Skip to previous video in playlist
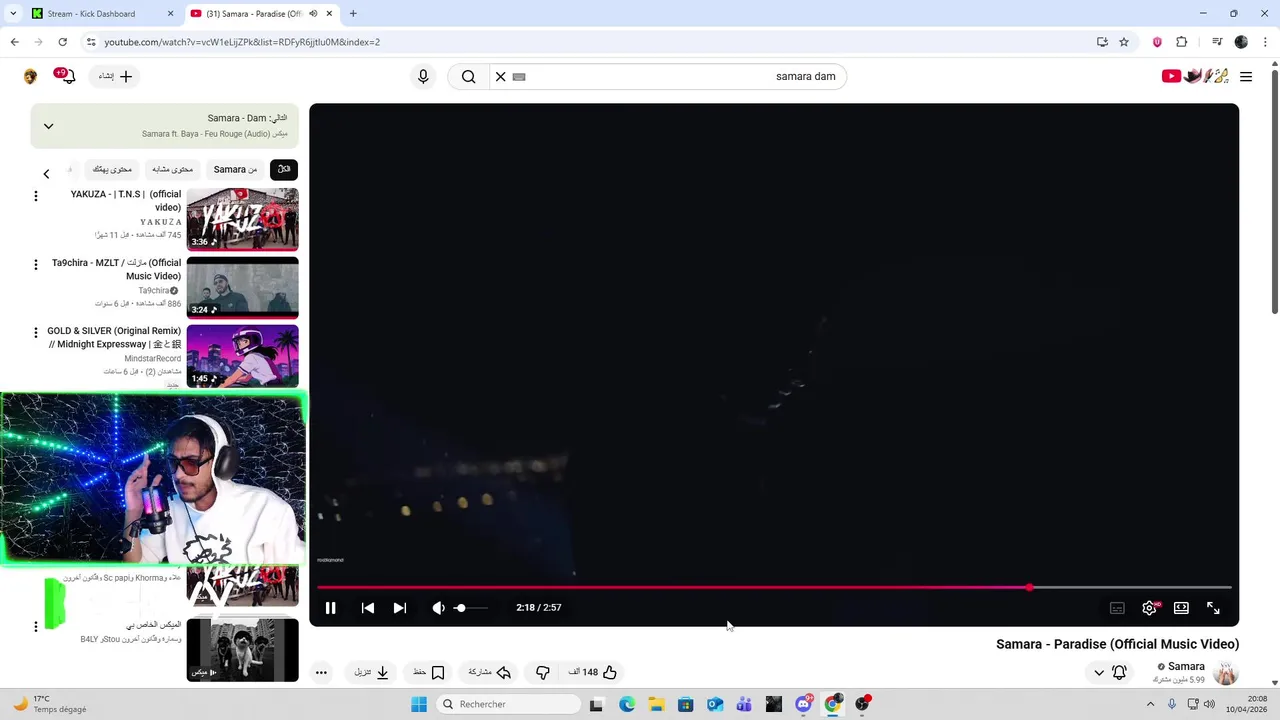1280x720 pixels. pos(368,608)
